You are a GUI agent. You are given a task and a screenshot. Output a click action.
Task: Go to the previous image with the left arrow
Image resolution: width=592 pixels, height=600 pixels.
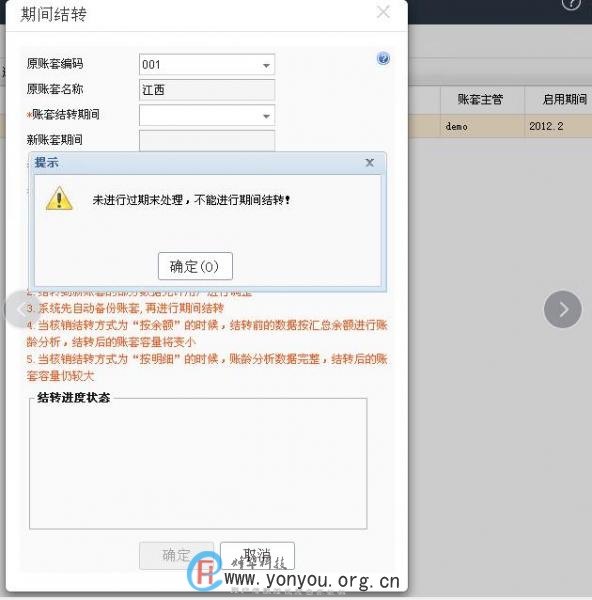tap(19, 309)
